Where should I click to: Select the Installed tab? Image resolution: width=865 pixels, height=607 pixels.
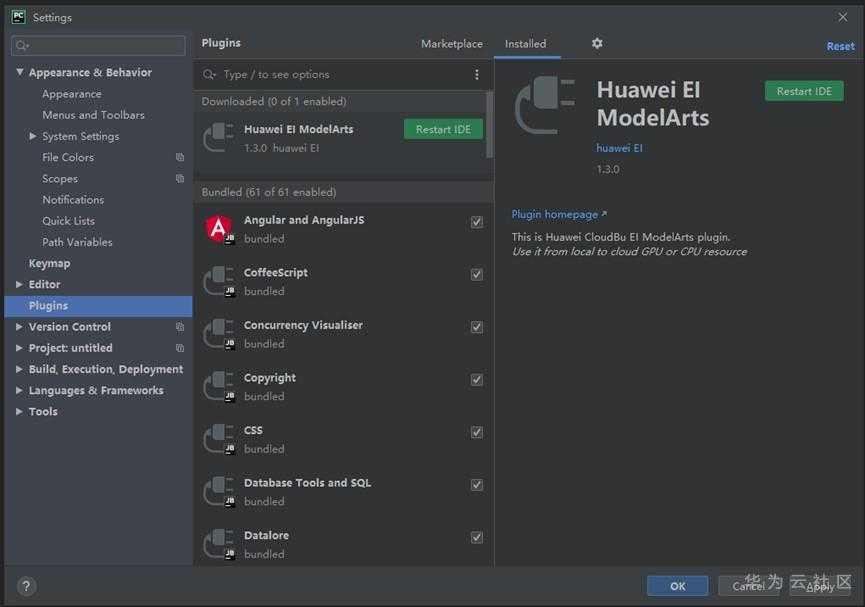pos(525,44)
